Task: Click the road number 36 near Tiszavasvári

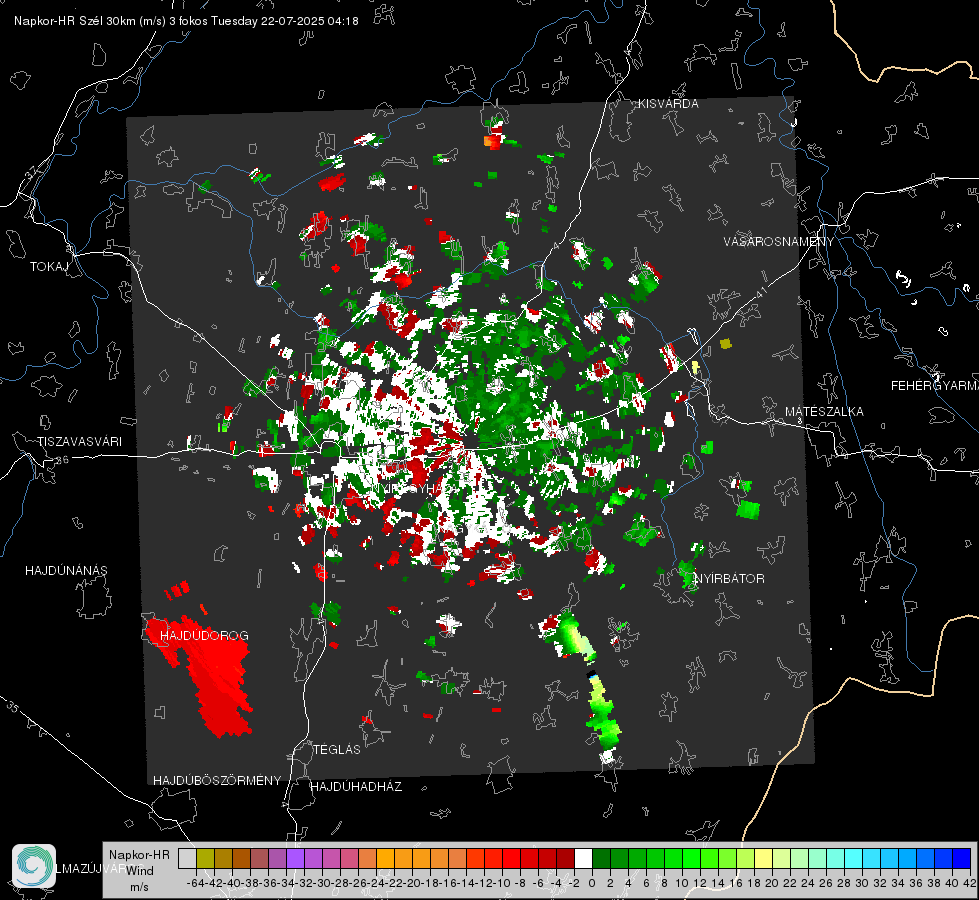Action: point(62,460)
